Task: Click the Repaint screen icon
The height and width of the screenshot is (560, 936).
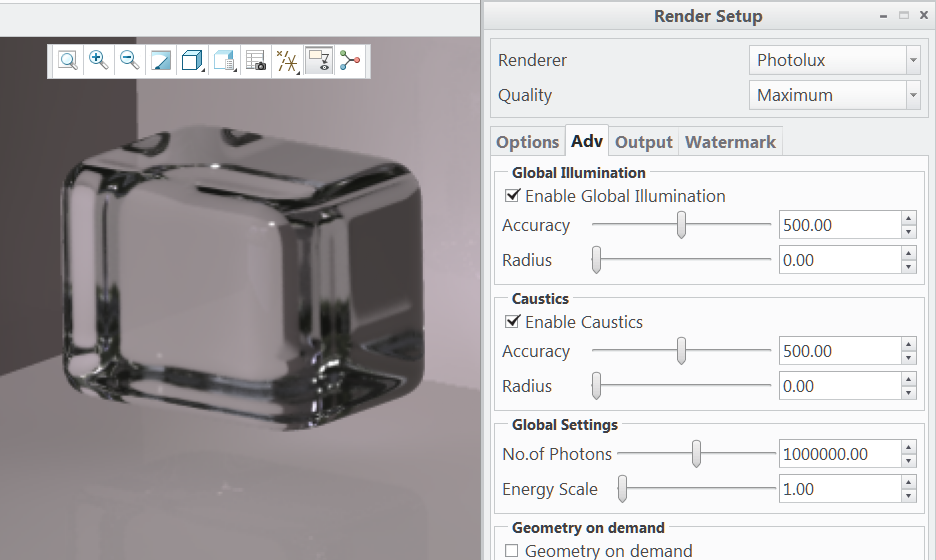Action: point(161,61)
